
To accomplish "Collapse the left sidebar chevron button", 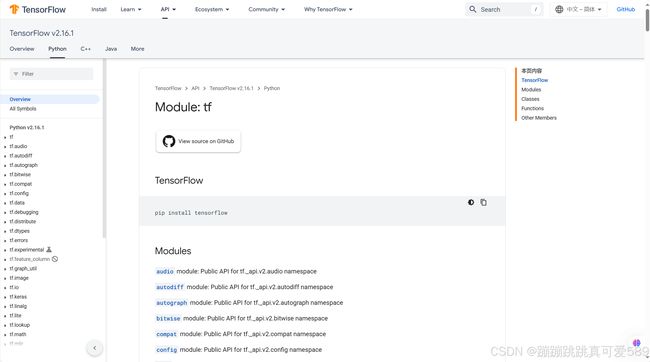I will (95, 348).
